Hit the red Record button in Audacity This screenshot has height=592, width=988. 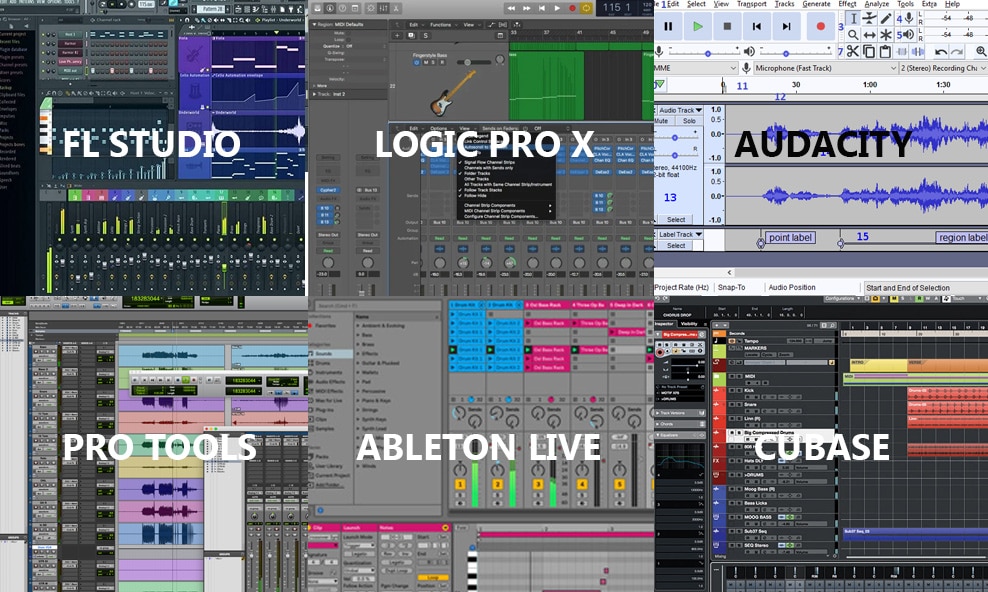click(x=820, y=26)
